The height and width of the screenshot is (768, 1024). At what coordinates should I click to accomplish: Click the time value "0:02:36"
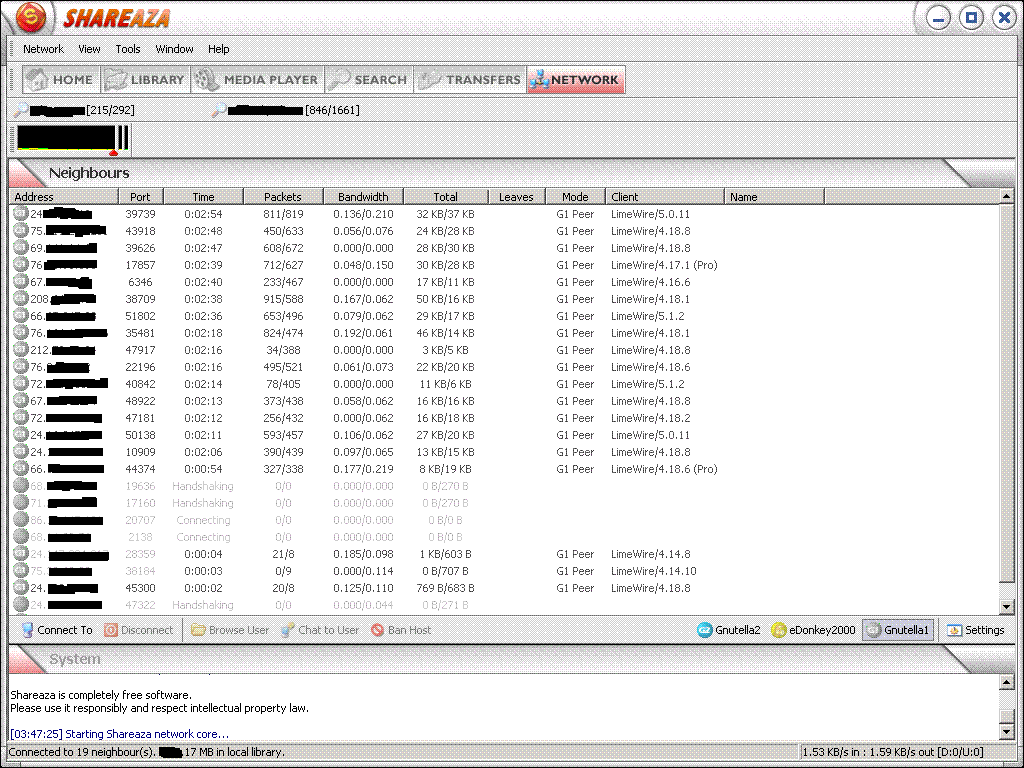pos(203,316)
